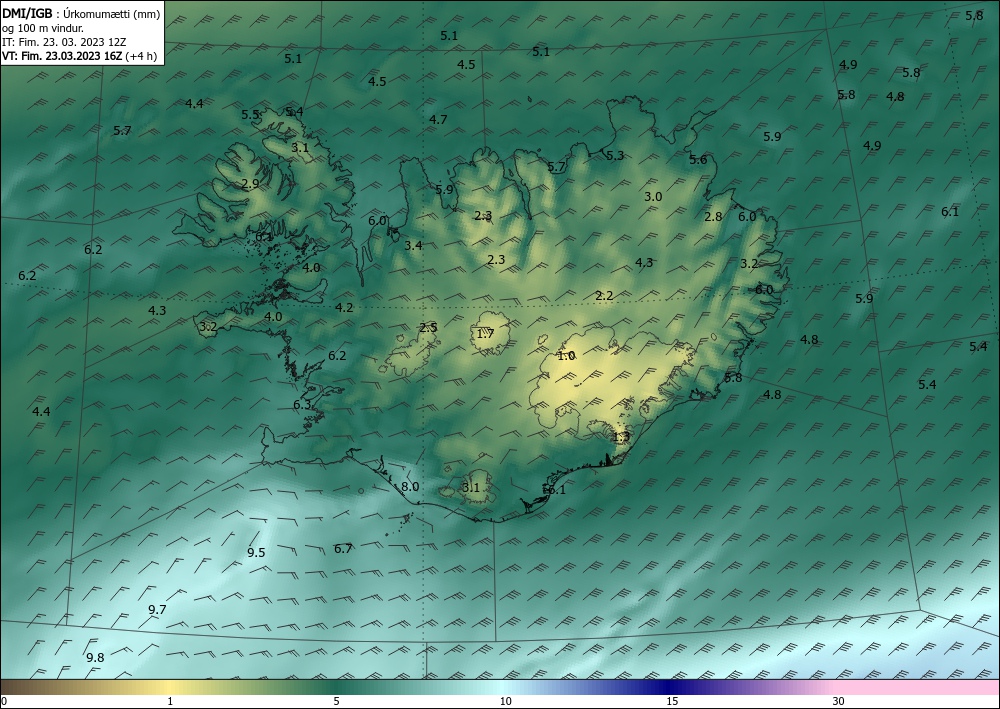1000x709 pixels.
Task: Click the color scale tick label 30
Action: [x=838, y=702]
